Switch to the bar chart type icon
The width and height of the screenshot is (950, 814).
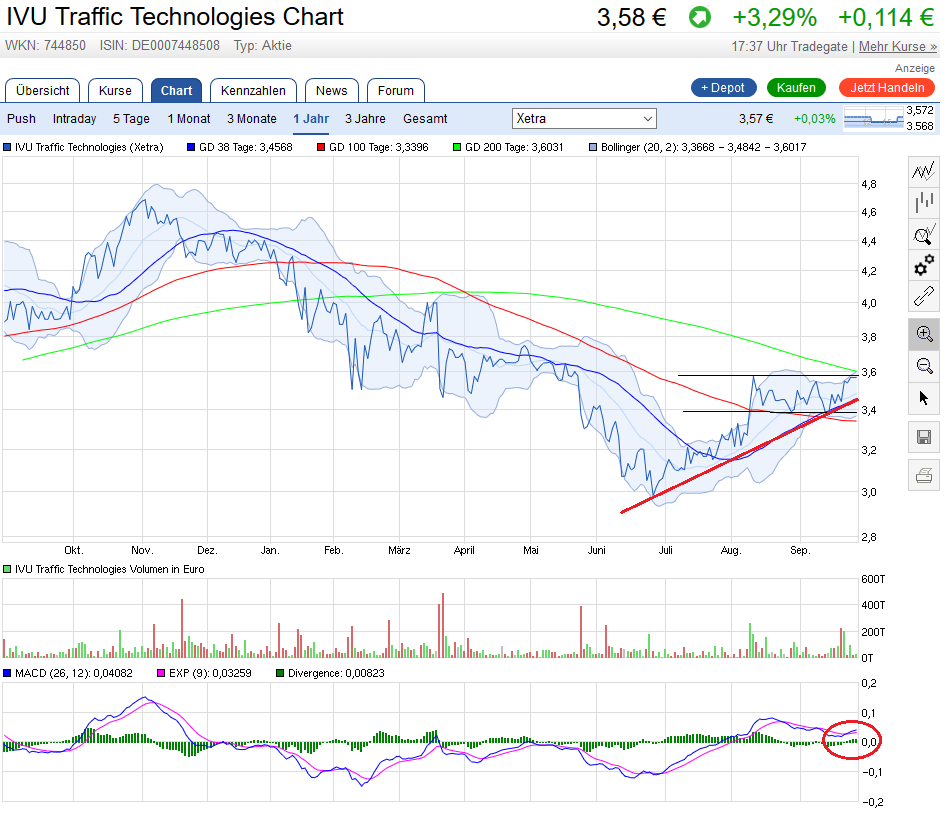[924, 203]
